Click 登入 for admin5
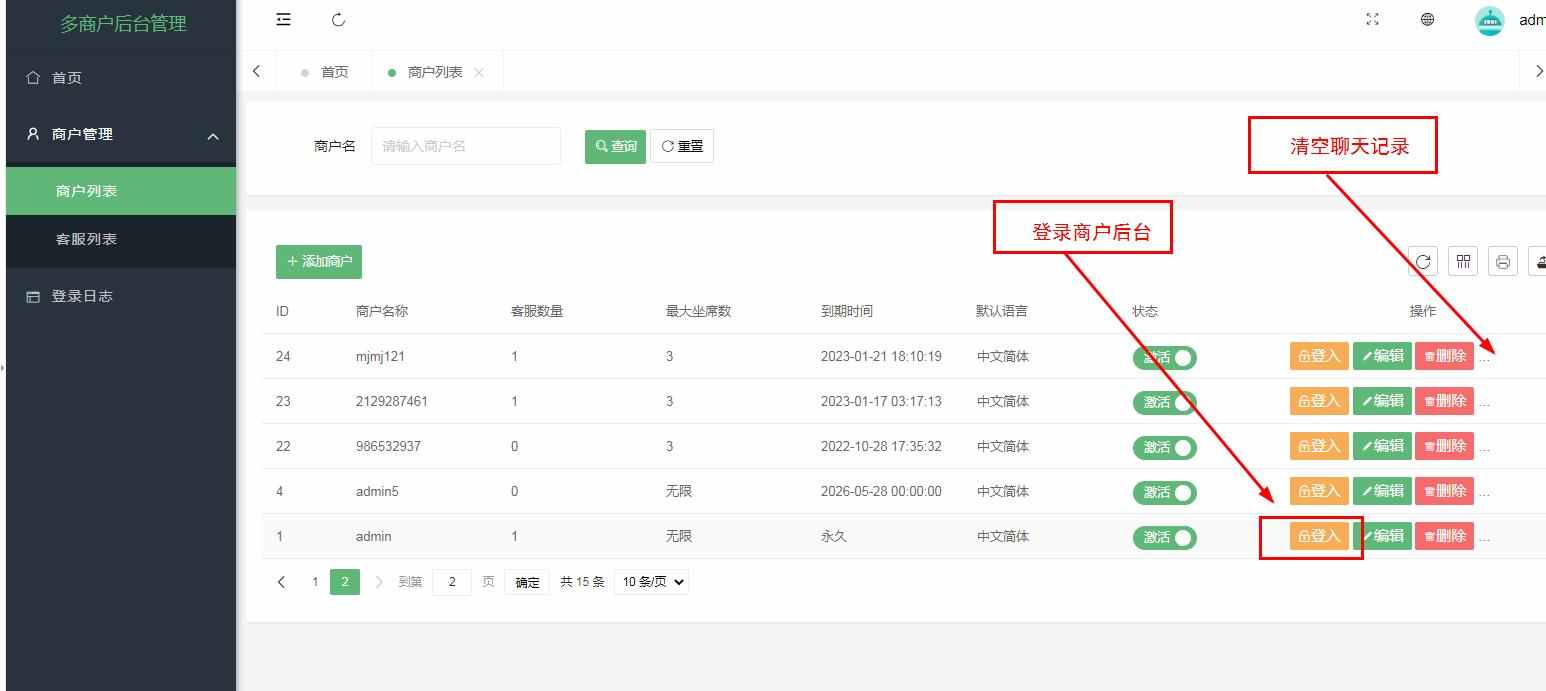1546x691 pixels. (1319, 491)
